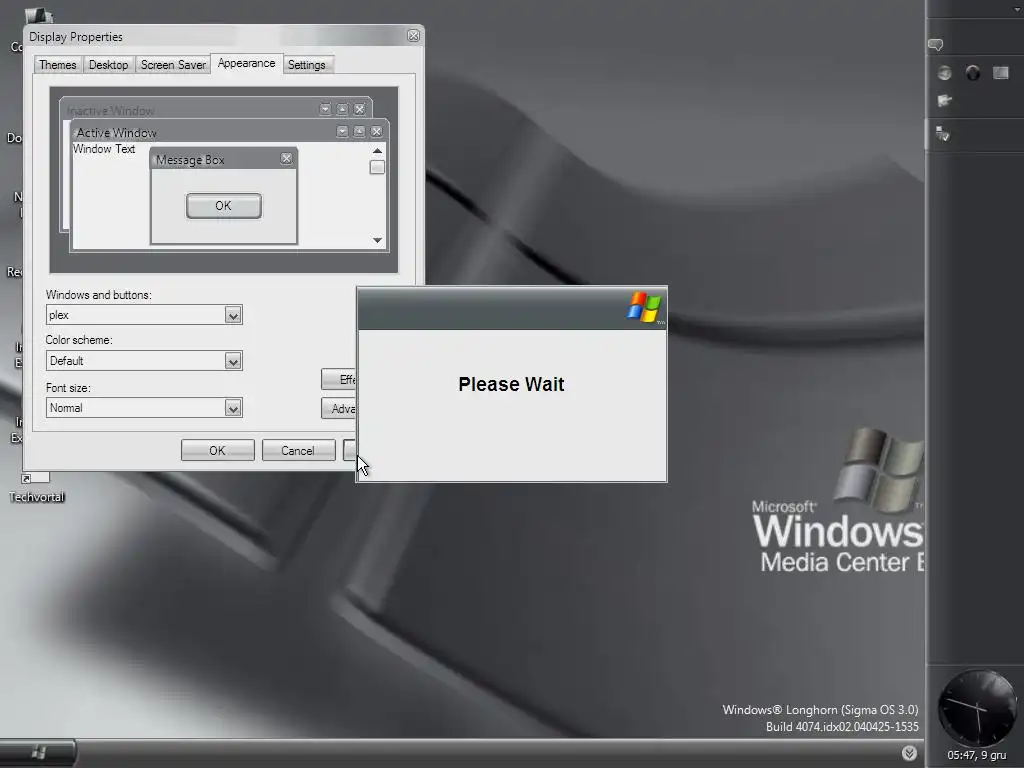Expand the Font size dropdown

click(x=233, y=408)
